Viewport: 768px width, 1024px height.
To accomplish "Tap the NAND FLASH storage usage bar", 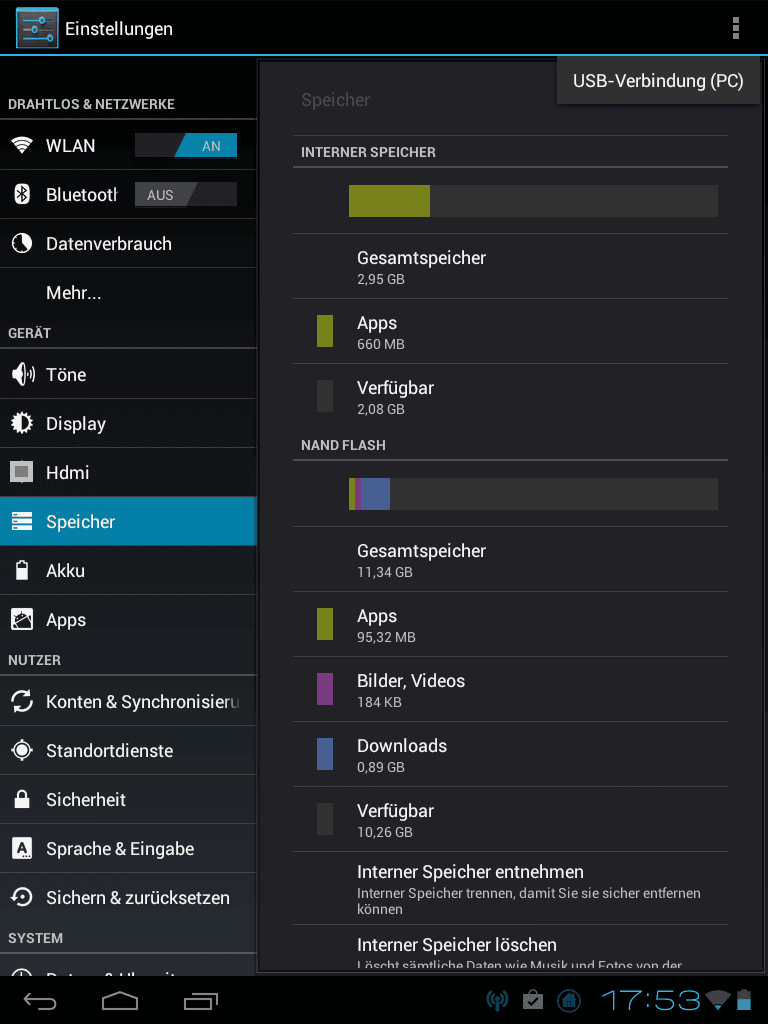I will click(x=534, y=494).
